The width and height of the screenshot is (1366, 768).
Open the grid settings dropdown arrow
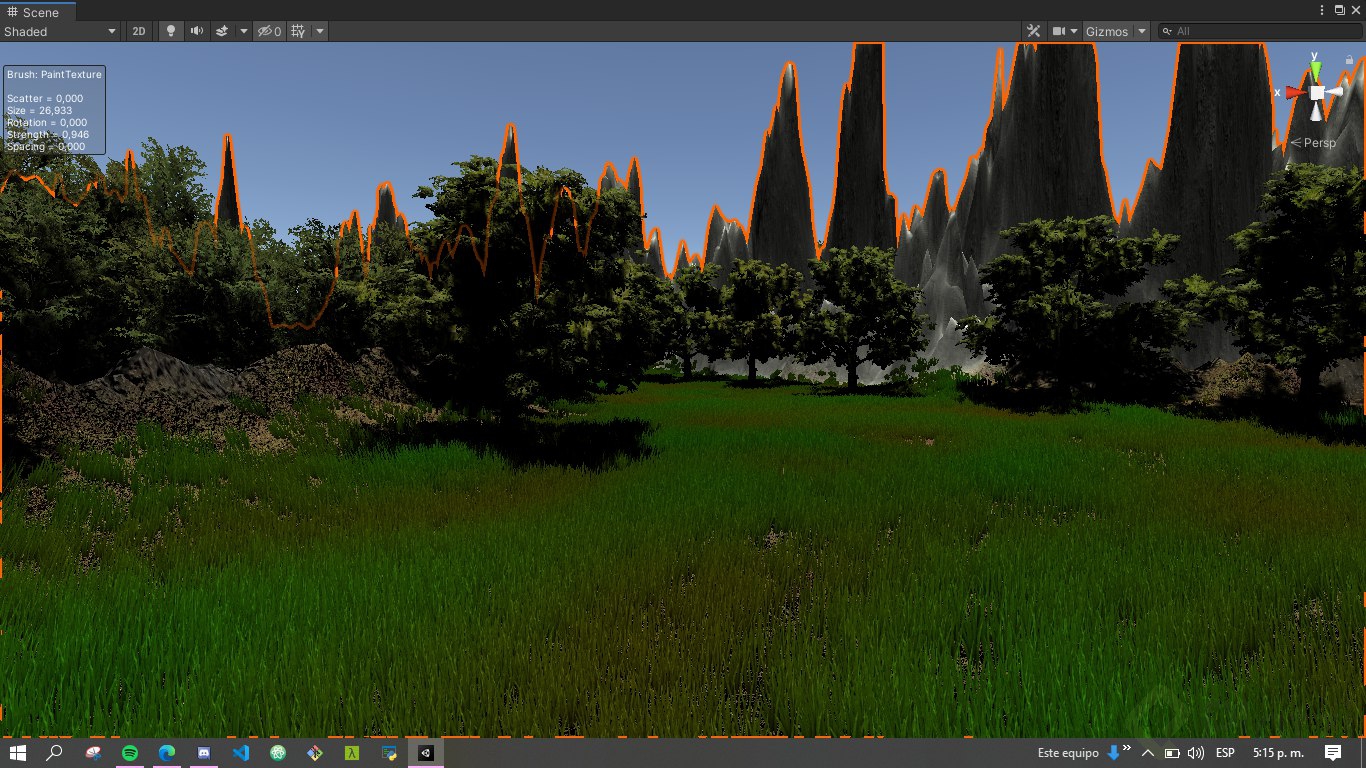pyautogui.click(x=320, y=31)
